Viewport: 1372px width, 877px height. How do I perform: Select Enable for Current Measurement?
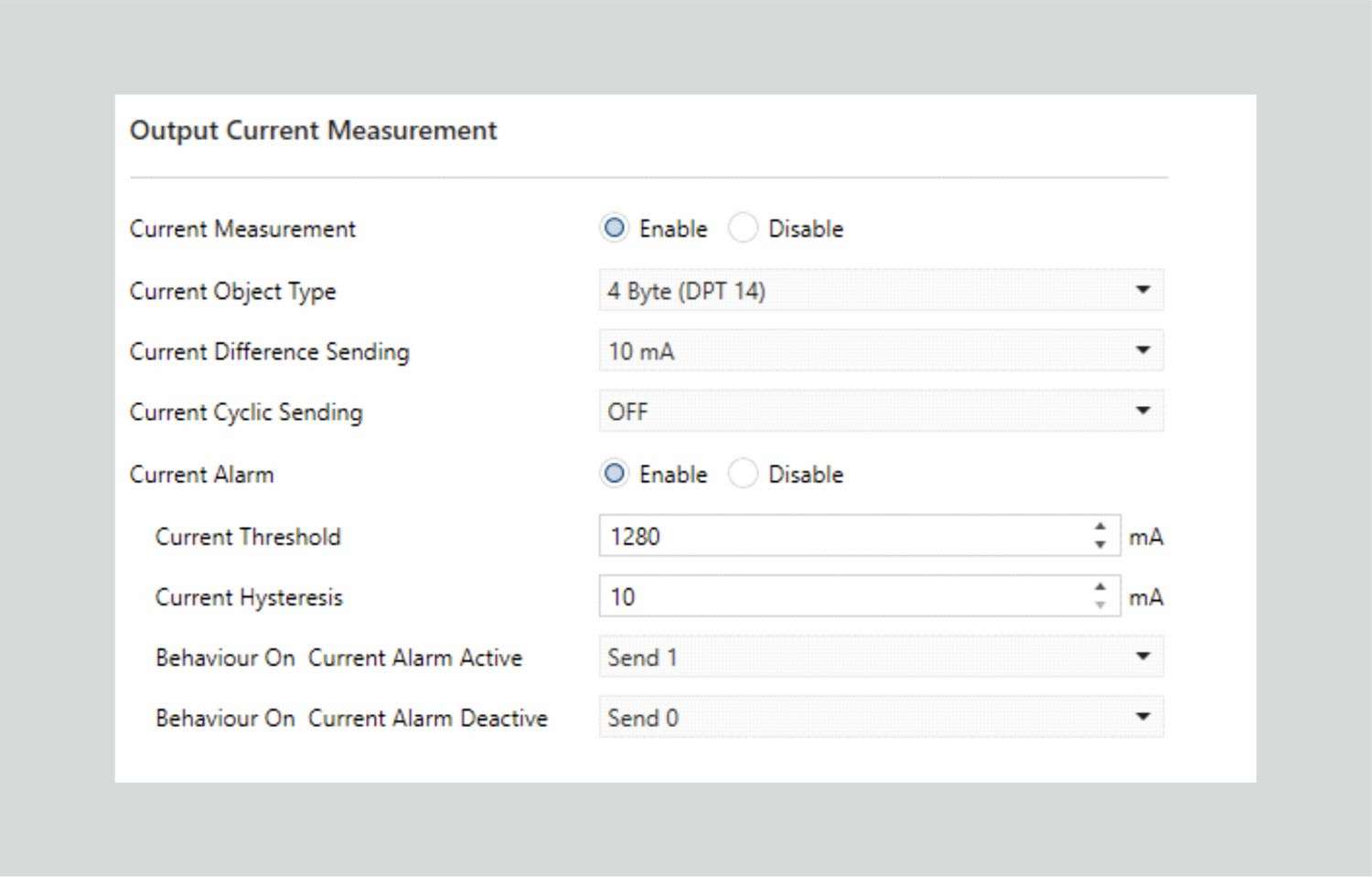point(615,228)
